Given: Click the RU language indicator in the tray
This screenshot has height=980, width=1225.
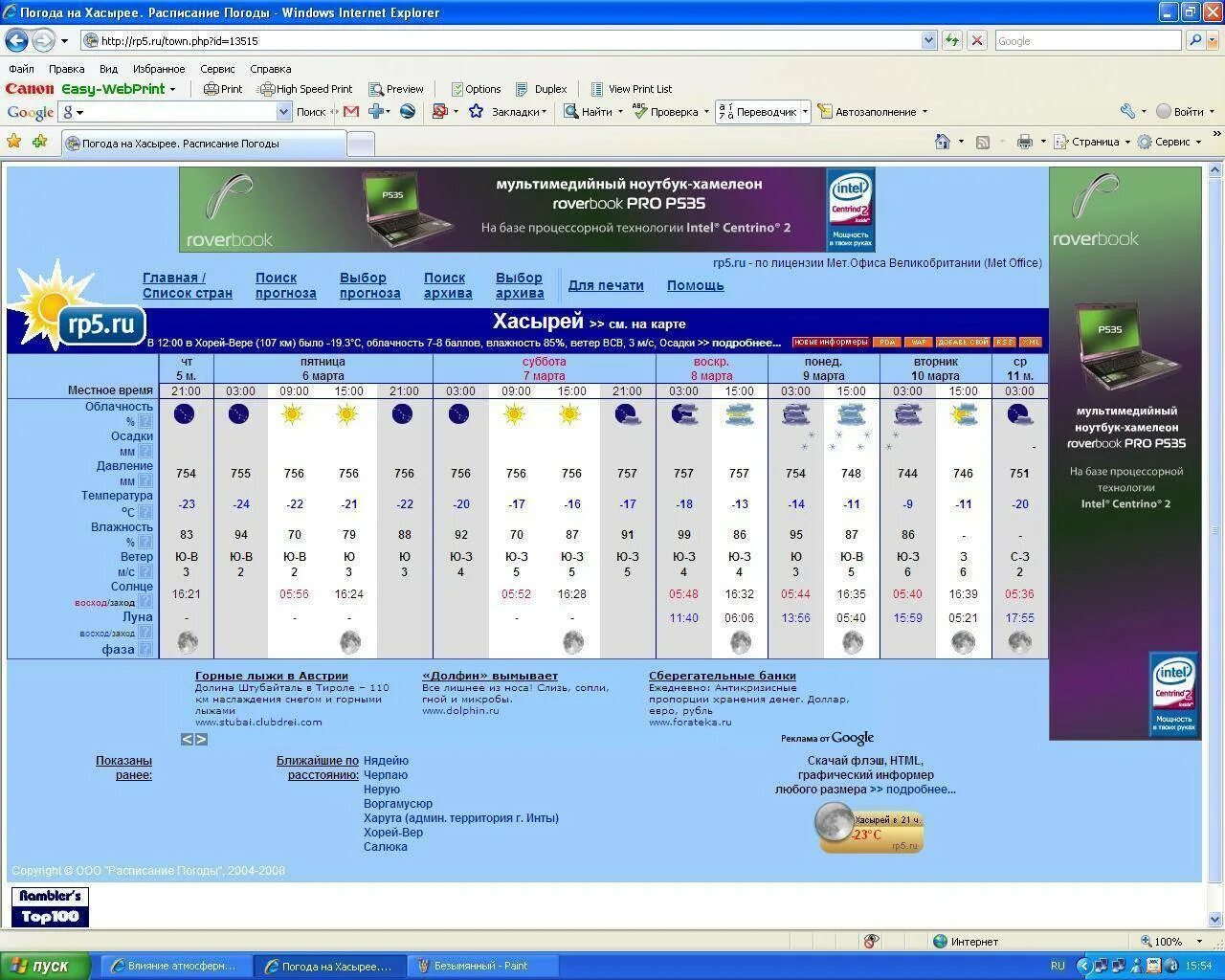Looking at the screenshot, I should (1058, 966).
